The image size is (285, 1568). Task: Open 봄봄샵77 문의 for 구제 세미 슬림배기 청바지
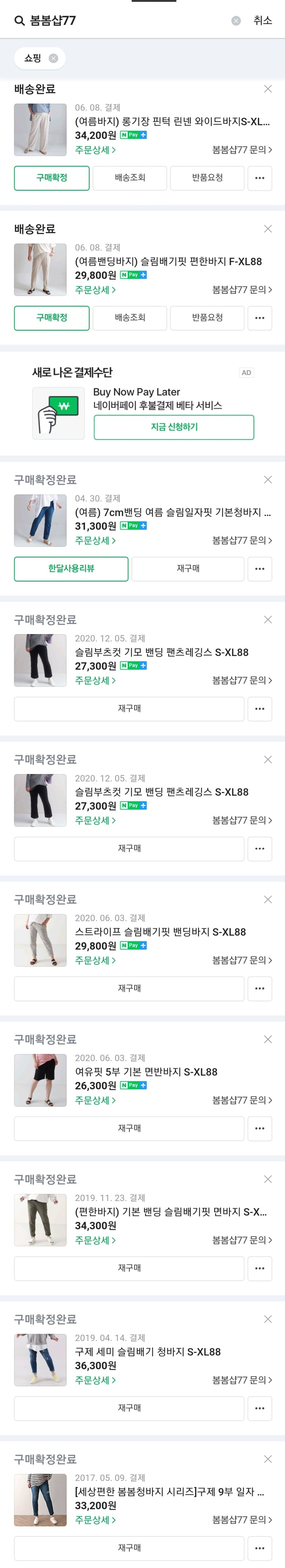tap(242, 1380)
